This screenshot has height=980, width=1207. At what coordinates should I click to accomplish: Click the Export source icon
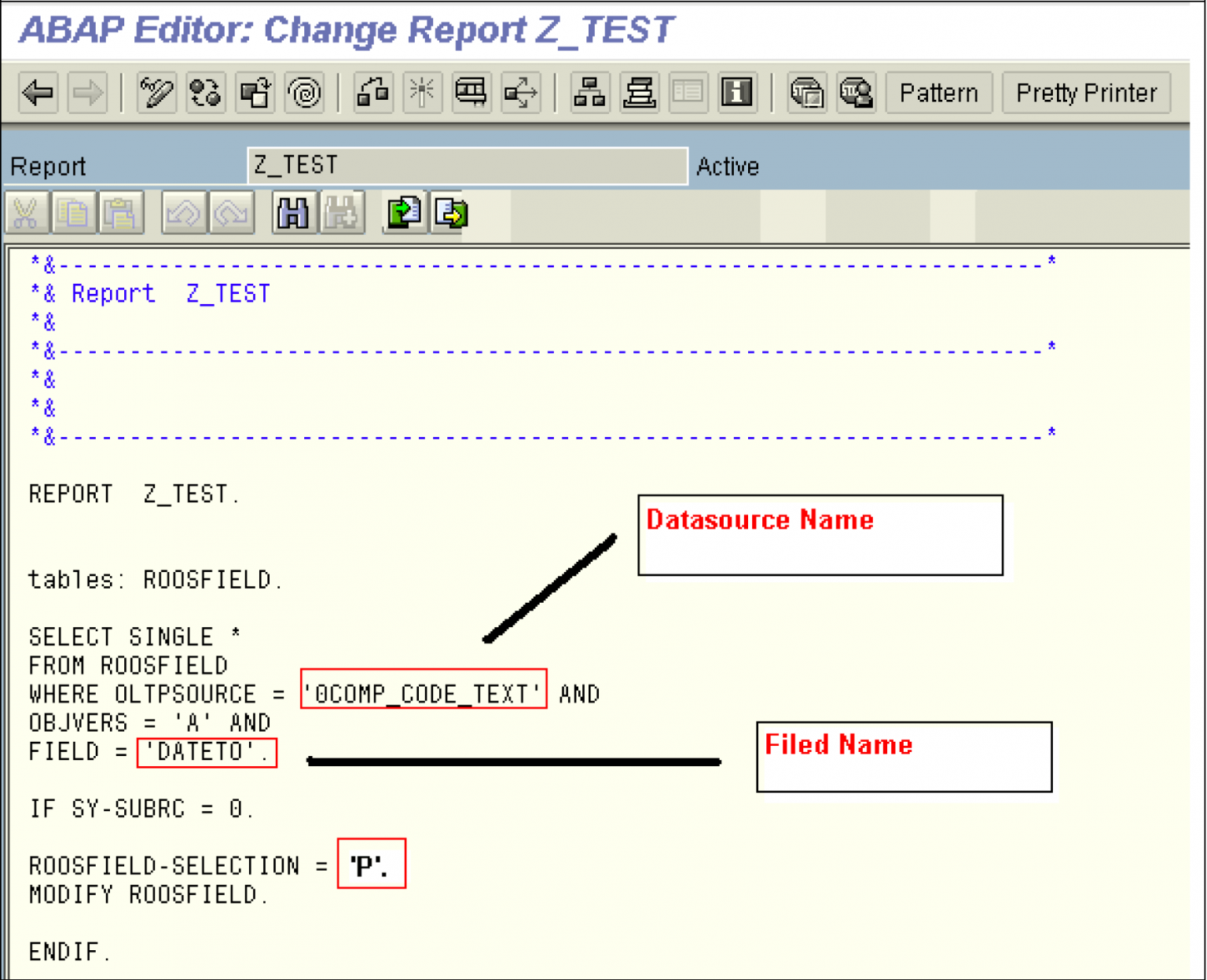tap(451, 212)
